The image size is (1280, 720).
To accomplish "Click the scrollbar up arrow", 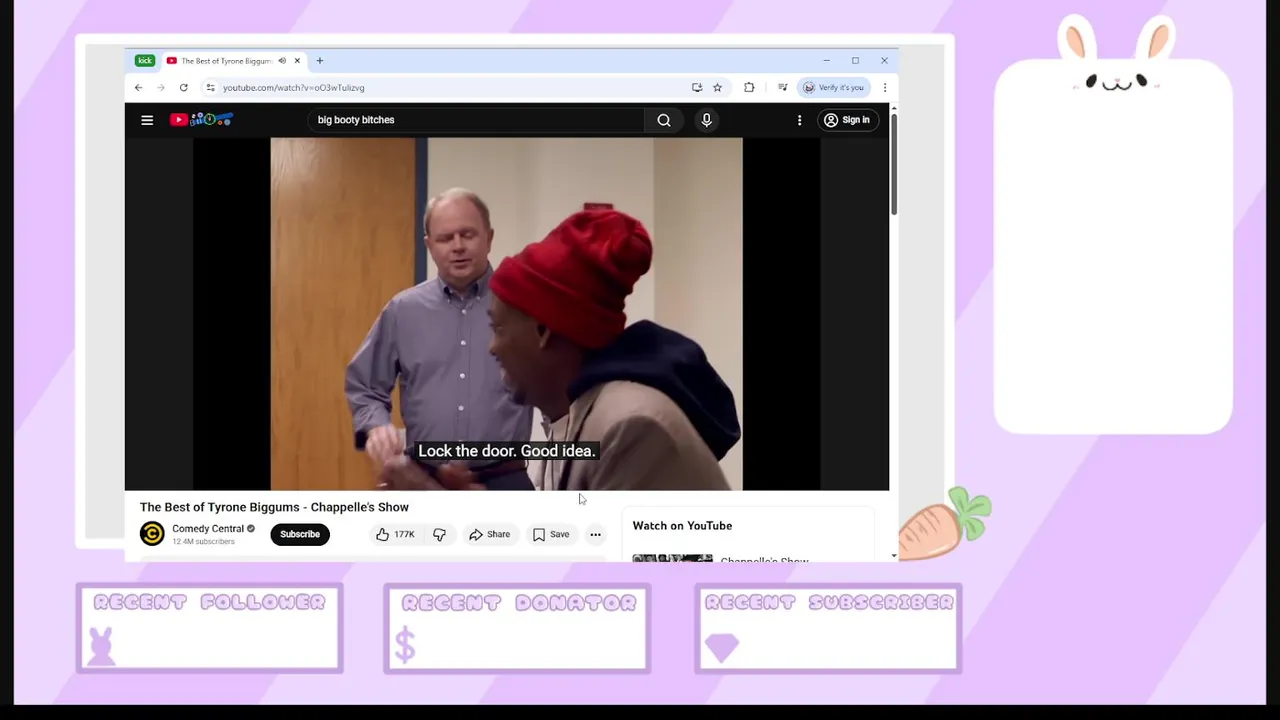I will coord(894,108).
